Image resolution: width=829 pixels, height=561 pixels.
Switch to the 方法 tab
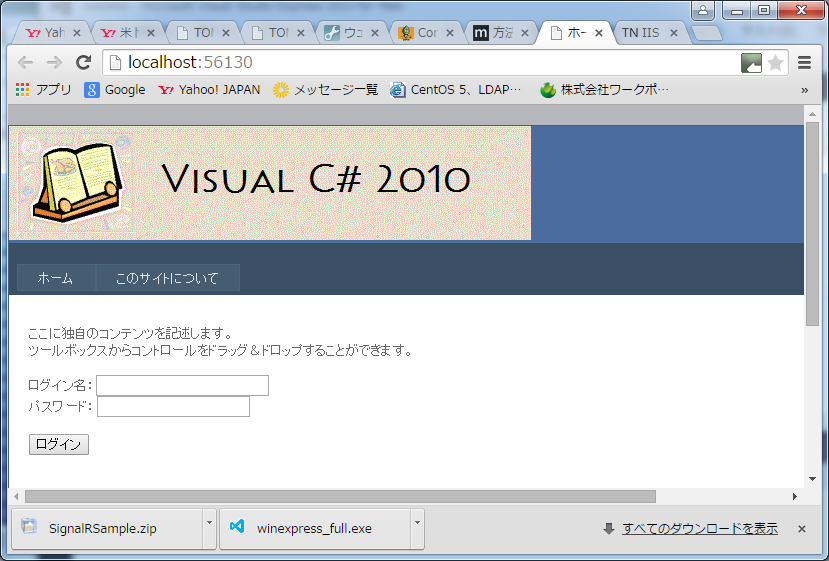(500, 33)
